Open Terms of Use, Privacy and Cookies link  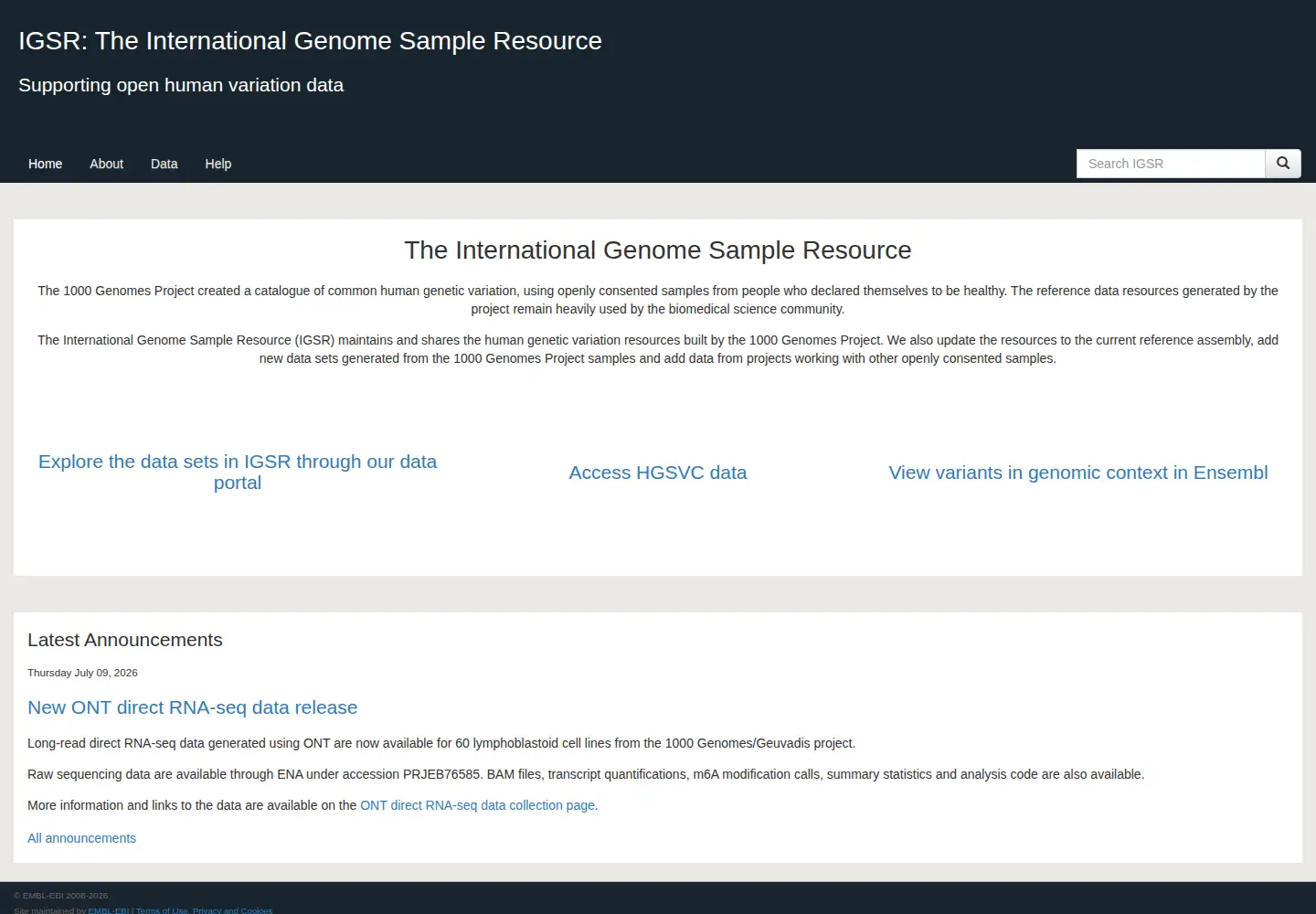point(204,910)
